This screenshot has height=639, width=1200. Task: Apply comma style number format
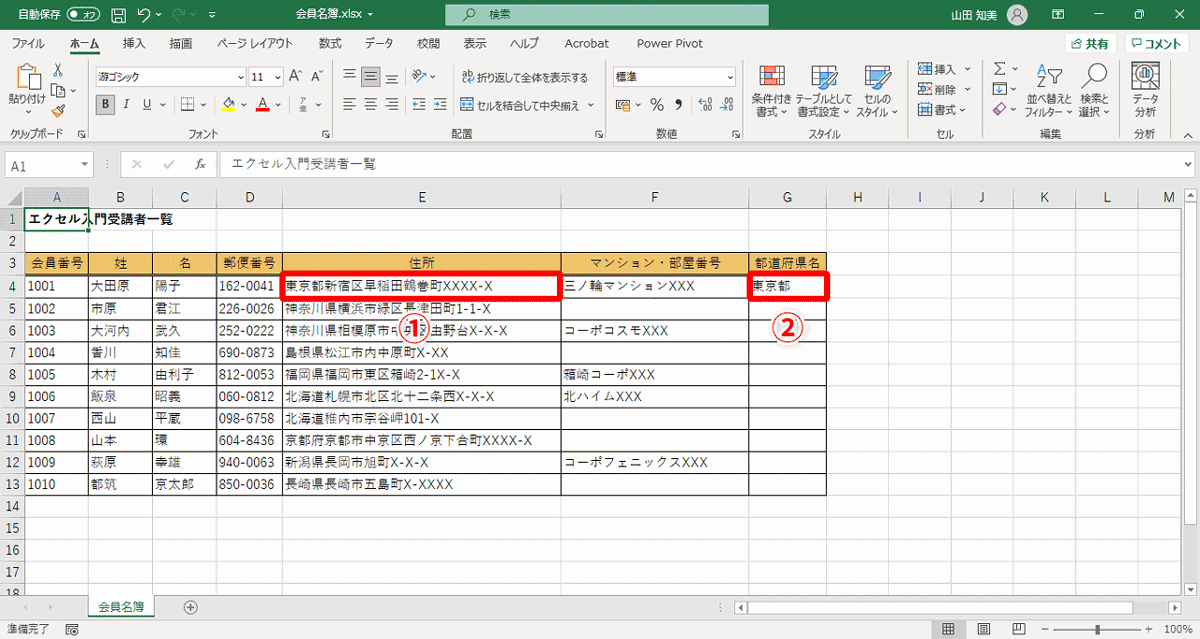pyautogui.click(x=678, y=104)
